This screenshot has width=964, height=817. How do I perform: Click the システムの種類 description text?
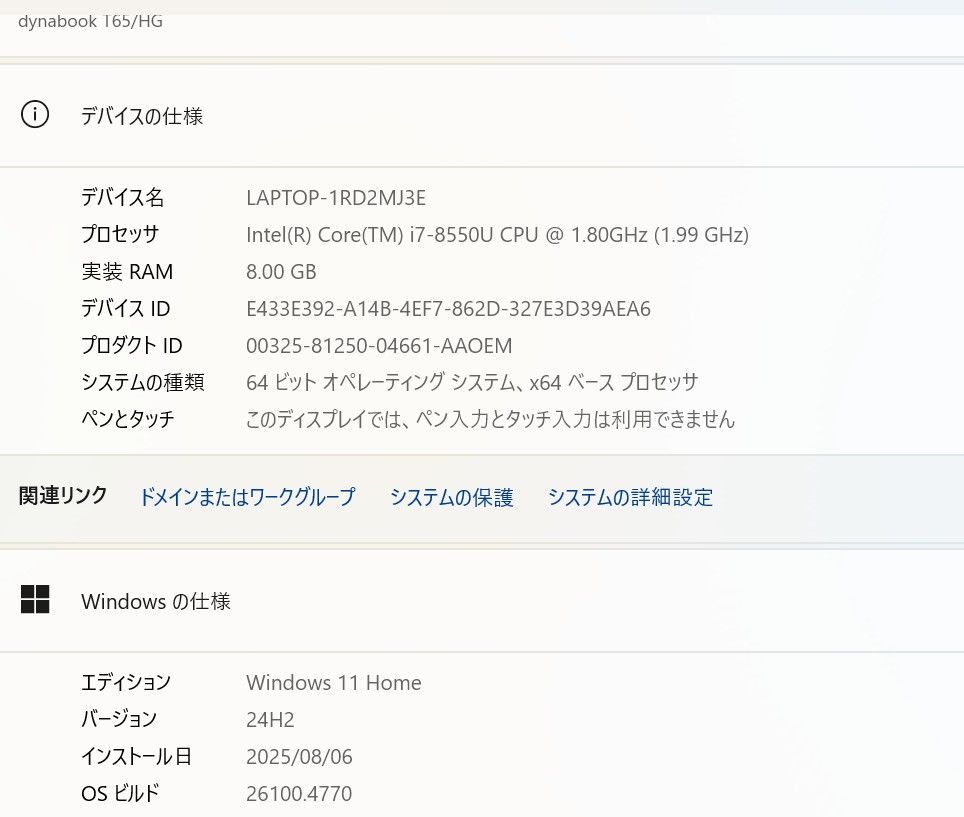[x=473, y=382]
